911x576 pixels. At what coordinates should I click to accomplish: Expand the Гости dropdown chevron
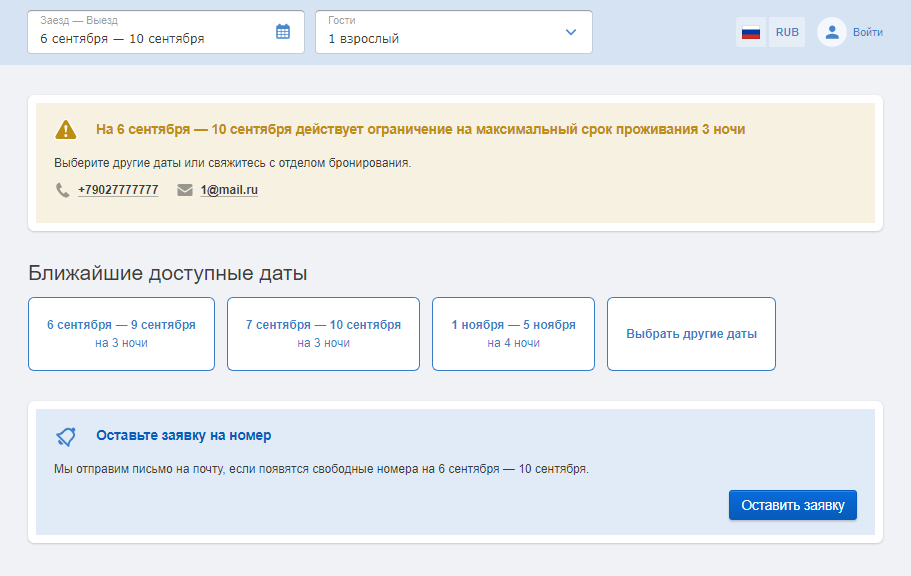click(x=571, y=32)
